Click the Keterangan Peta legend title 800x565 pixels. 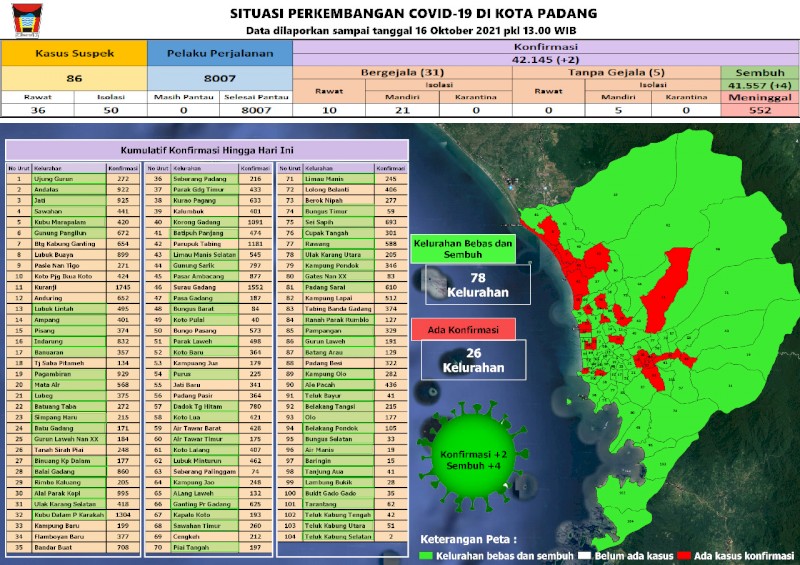(468, 539)
